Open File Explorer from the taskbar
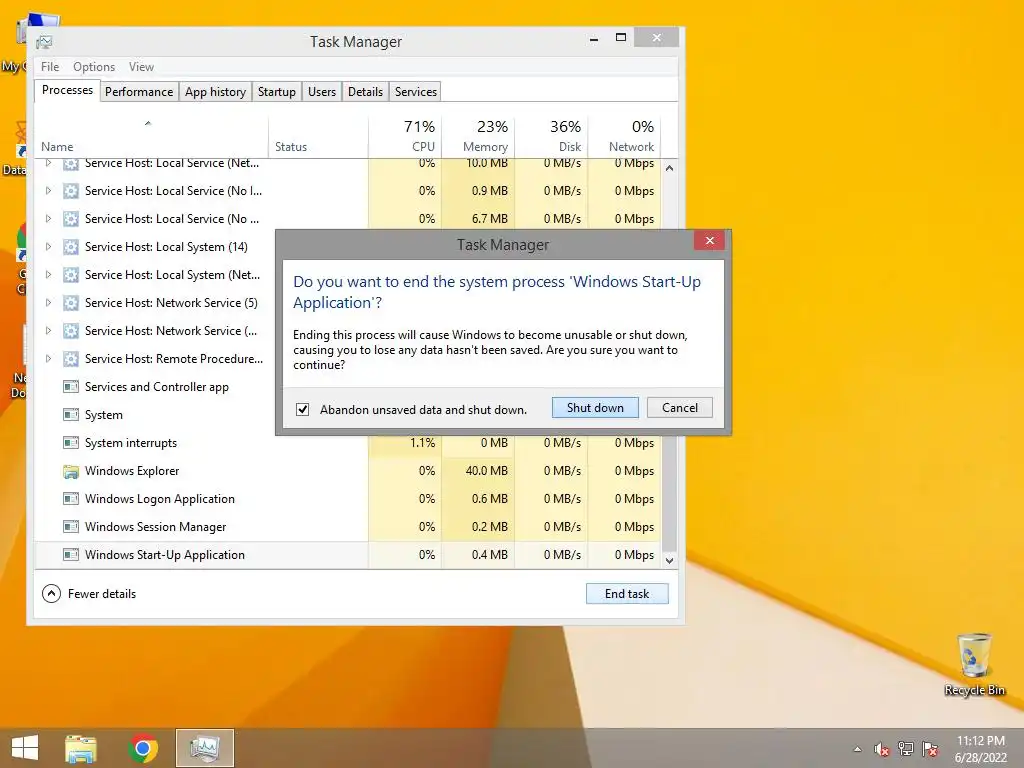The width and height of the screenshot is (1024, 768). point(81,748)
